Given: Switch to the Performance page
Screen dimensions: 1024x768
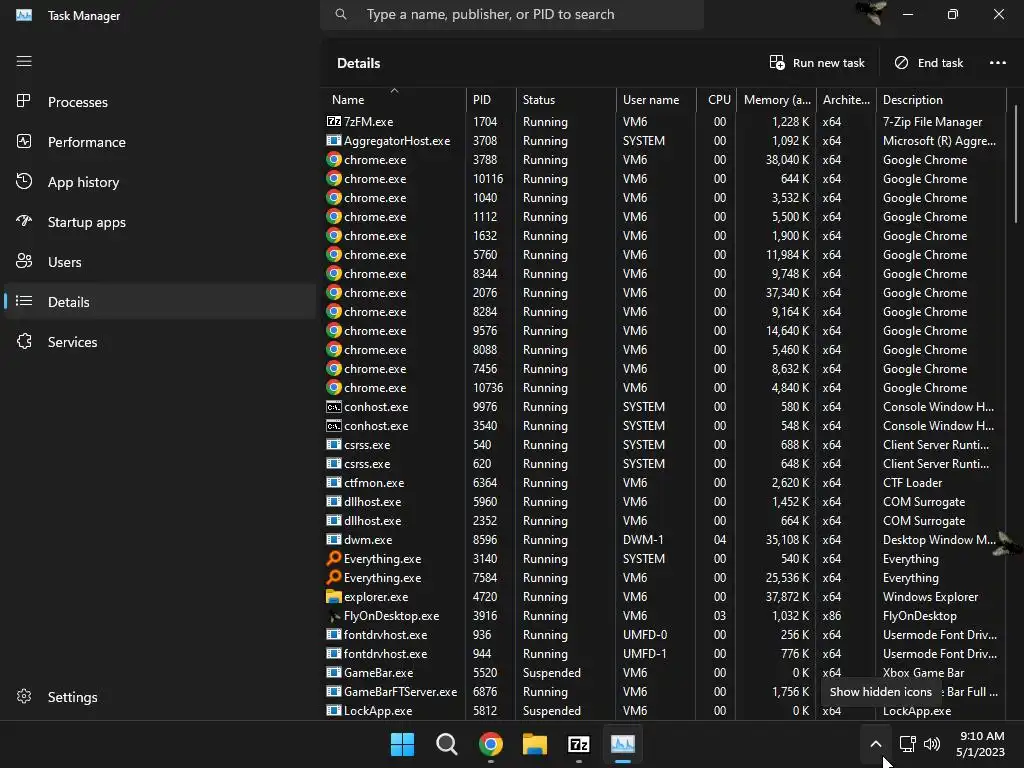Looking at the screenshot, I should click(x=160, y=142).
